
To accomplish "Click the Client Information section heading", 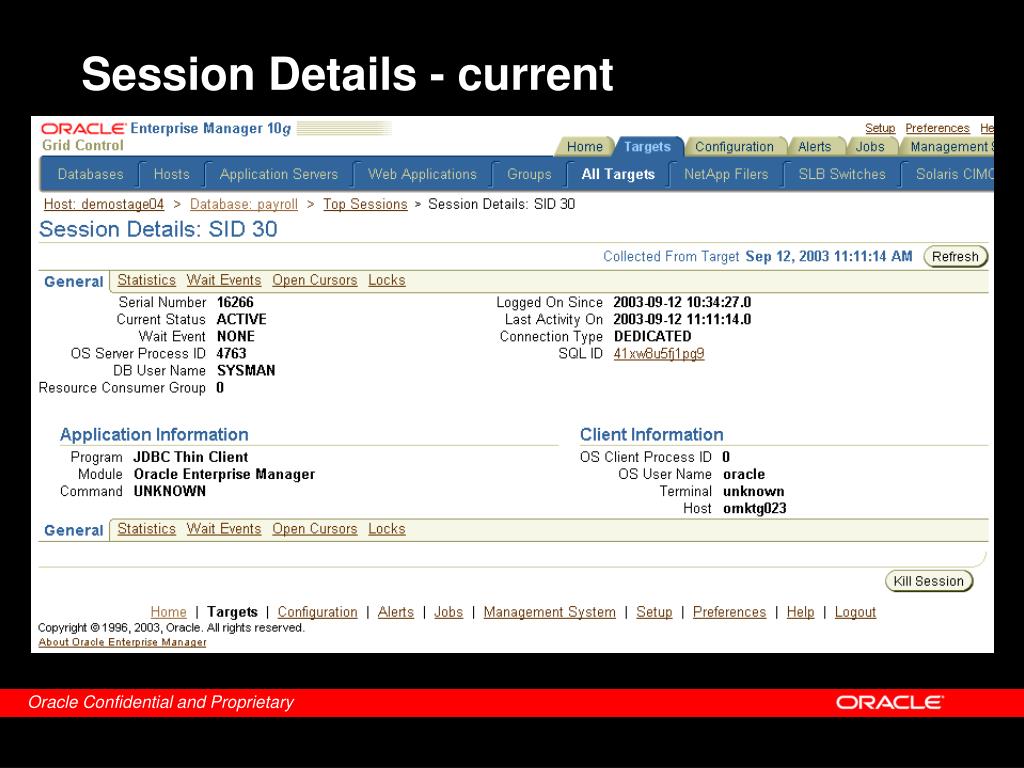I will click(652, 435).
